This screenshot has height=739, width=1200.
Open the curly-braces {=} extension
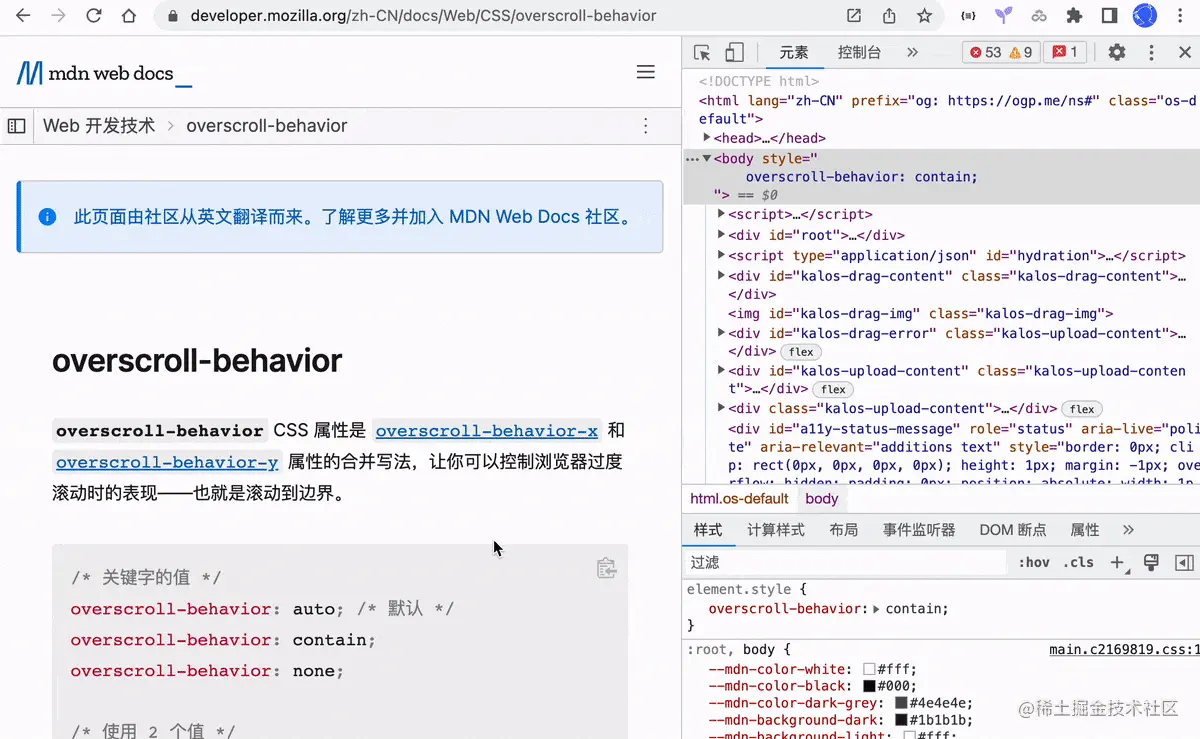coord(967,16)
